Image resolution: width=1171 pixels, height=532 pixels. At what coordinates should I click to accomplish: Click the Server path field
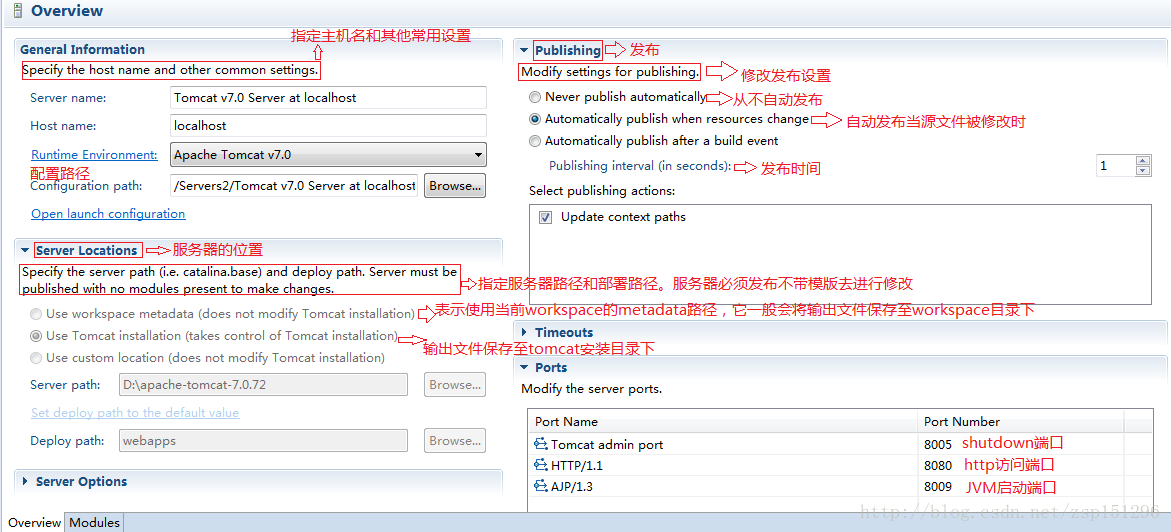[x=264, y=385]
